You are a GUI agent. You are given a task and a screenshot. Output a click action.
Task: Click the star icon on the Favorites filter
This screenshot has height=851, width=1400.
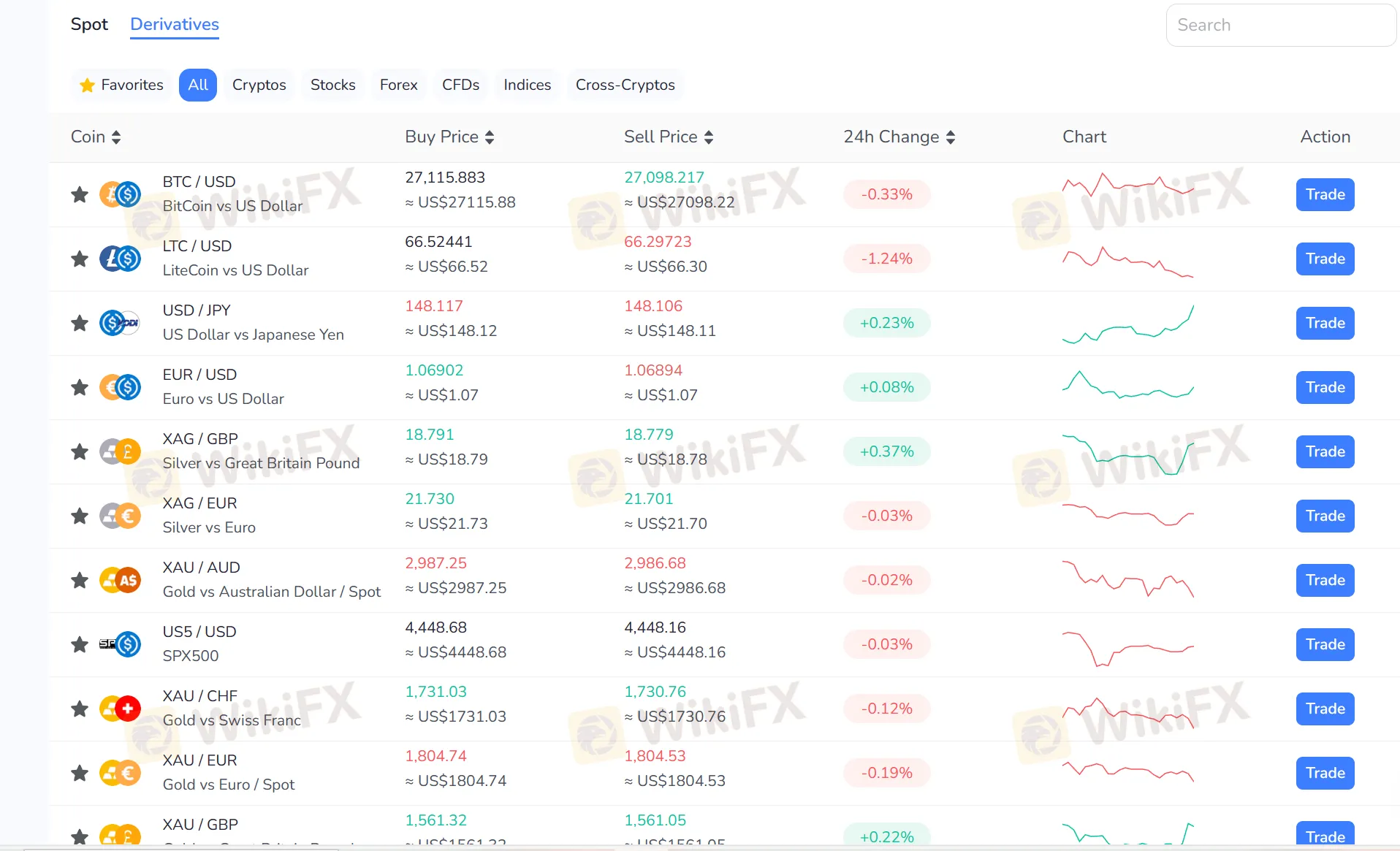87,85
